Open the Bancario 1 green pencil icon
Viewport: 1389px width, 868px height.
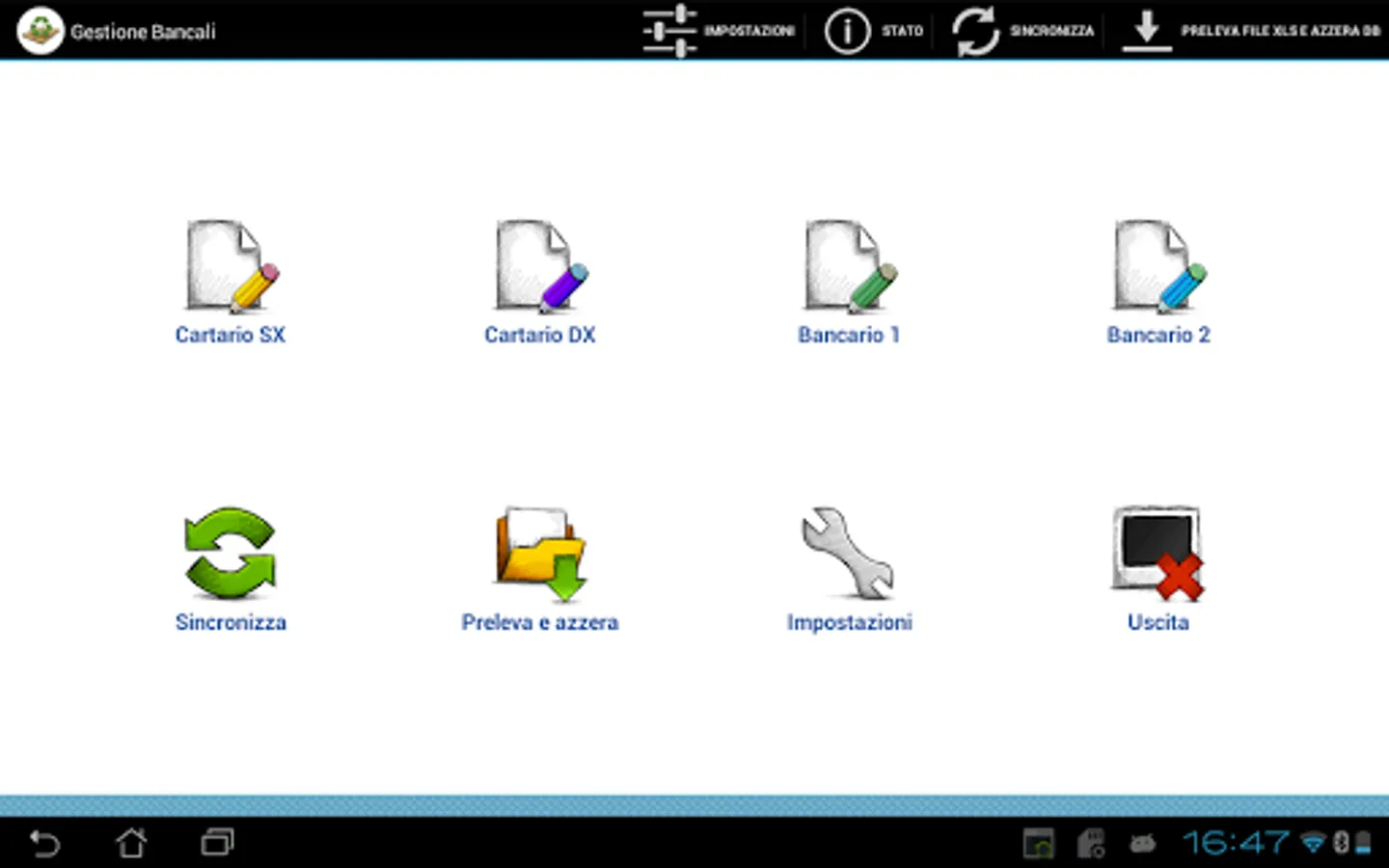[850, 266]
